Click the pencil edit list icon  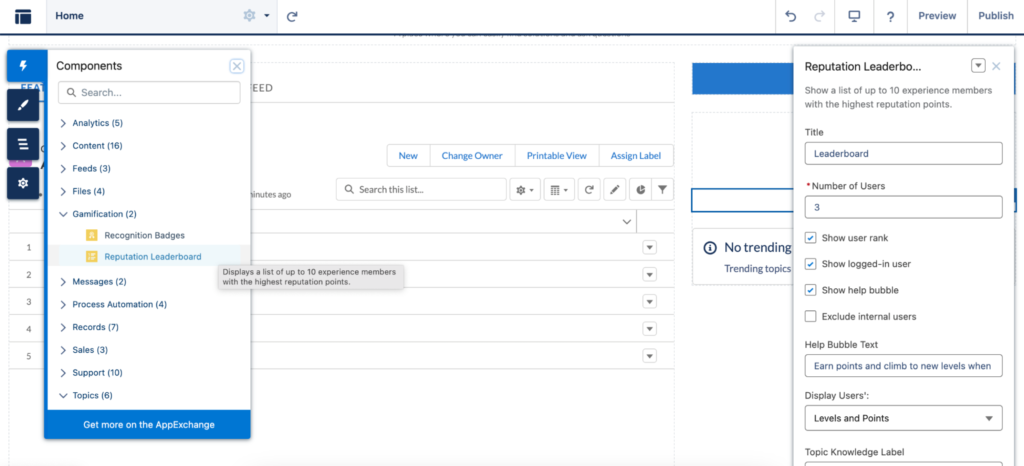click(x=615, y=190)
